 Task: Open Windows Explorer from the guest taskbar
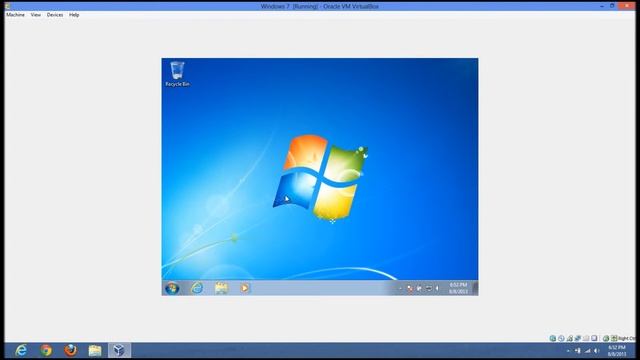pyautogui.click(x=221, y=288)
